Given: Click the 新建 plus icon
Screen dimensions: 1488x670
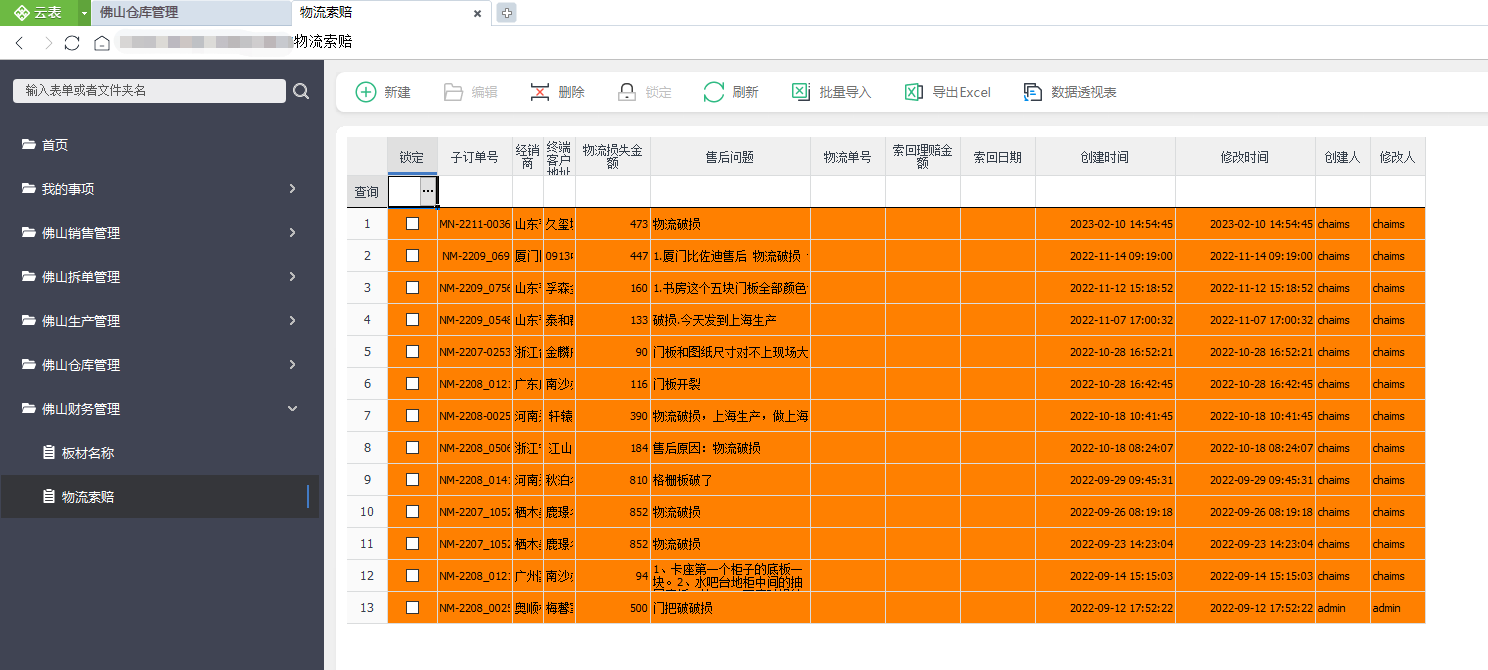Looking at the screenshot, I should pos(367,92).
